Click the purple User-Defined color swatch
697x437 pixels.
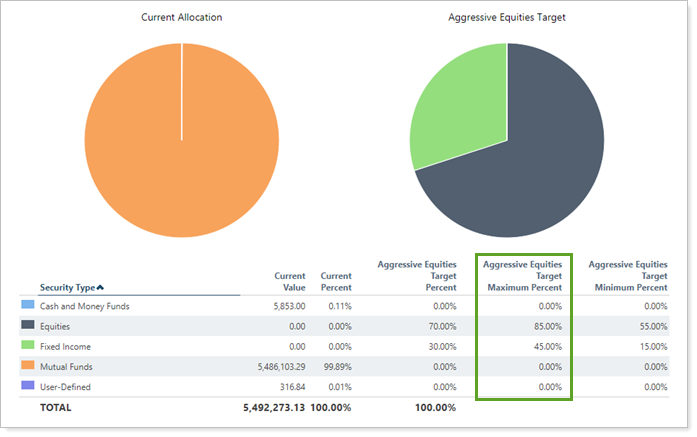tap(27, 386)
